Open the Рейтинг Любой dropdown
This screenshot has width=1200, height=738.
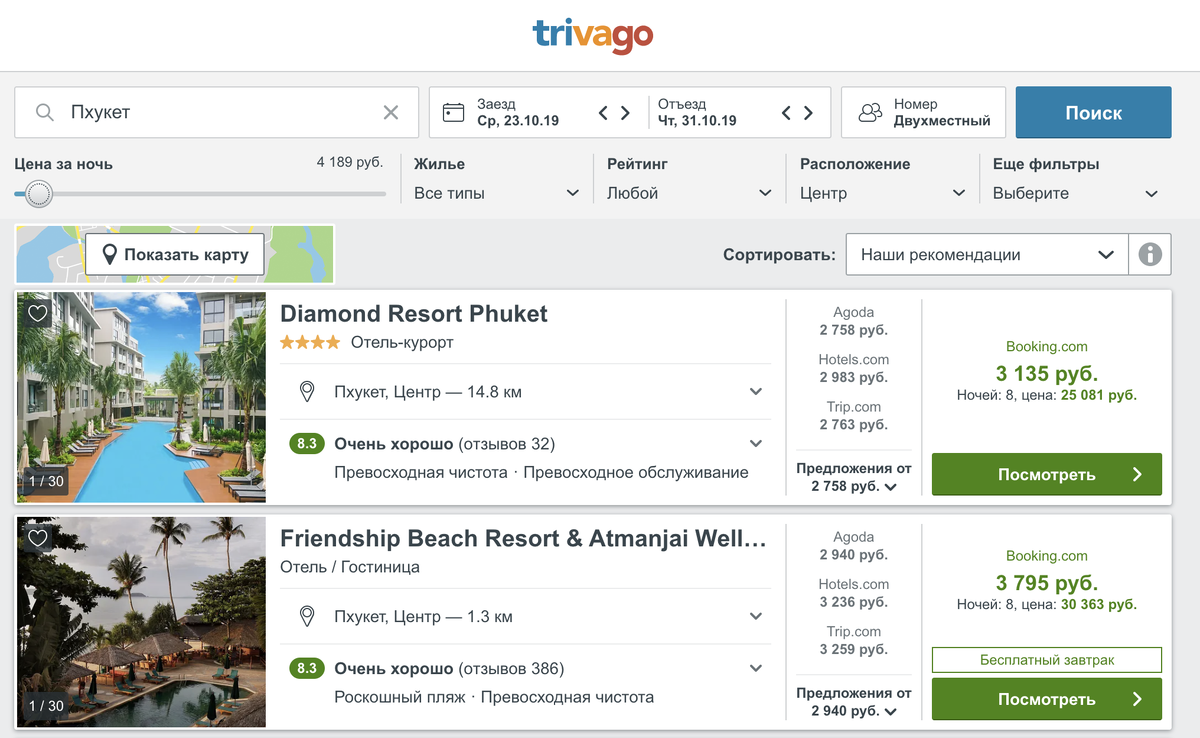tap(690, 193)
